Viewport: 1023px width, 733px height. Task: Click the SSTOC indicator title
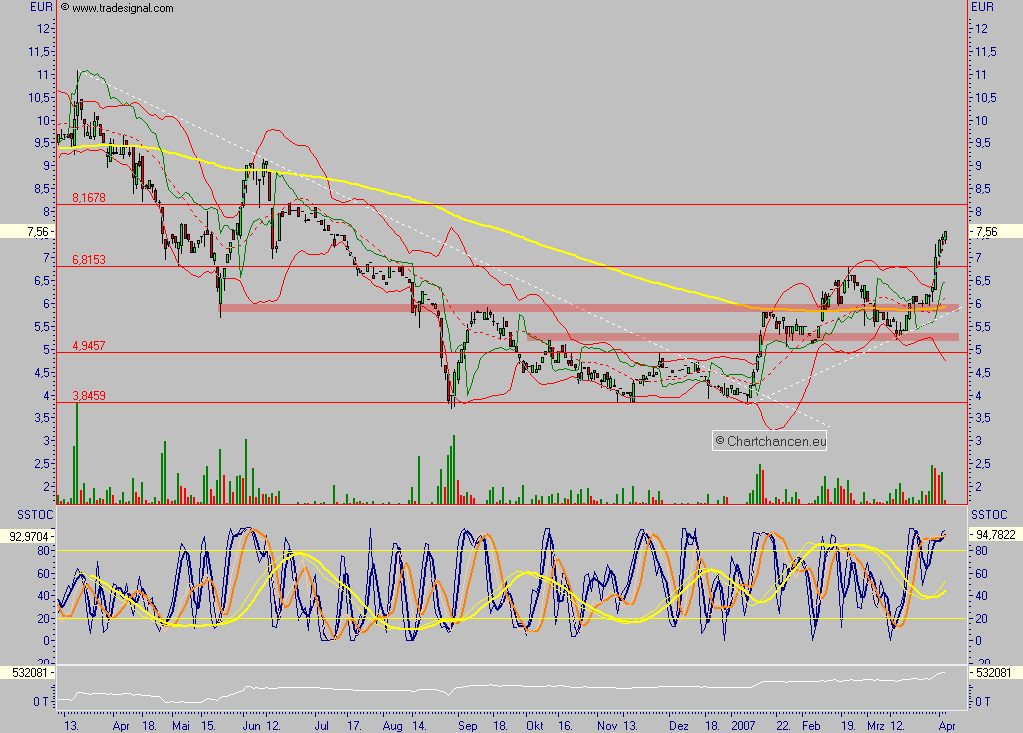pos(21,514)
